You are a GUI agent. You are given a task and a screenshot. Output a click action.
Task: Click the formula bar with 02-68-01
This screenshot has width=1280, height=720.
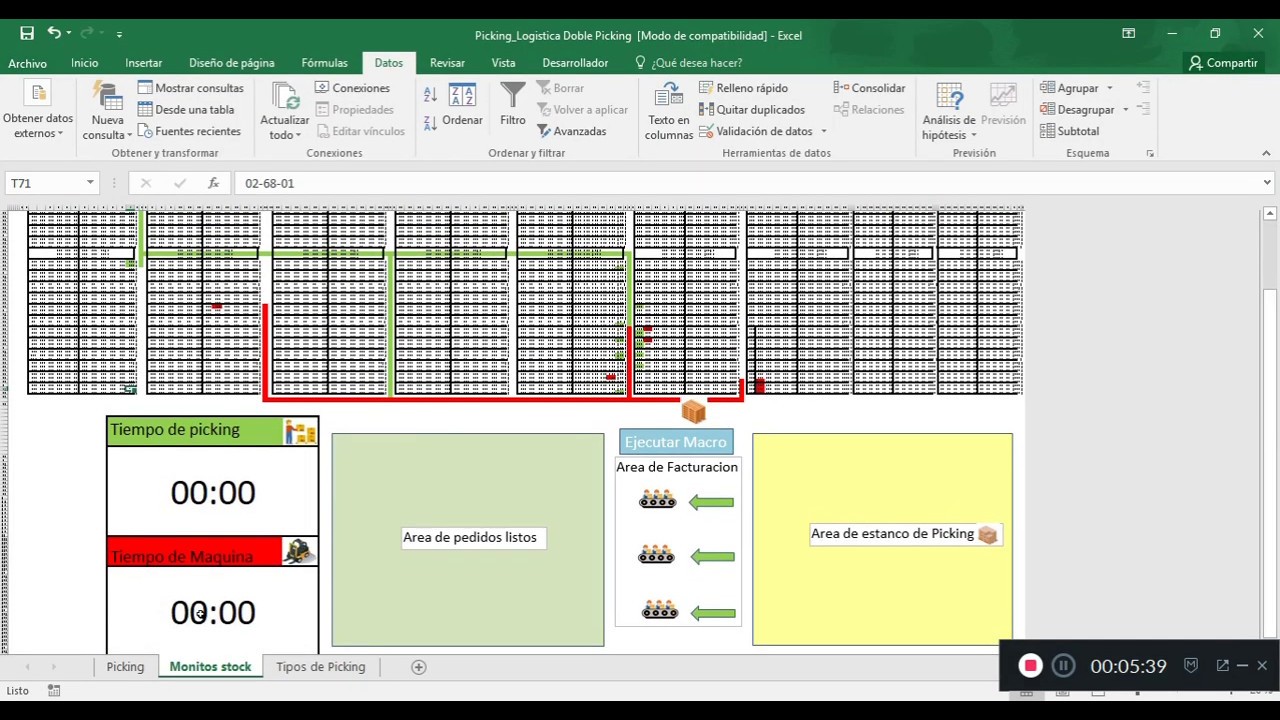point(746,183)
